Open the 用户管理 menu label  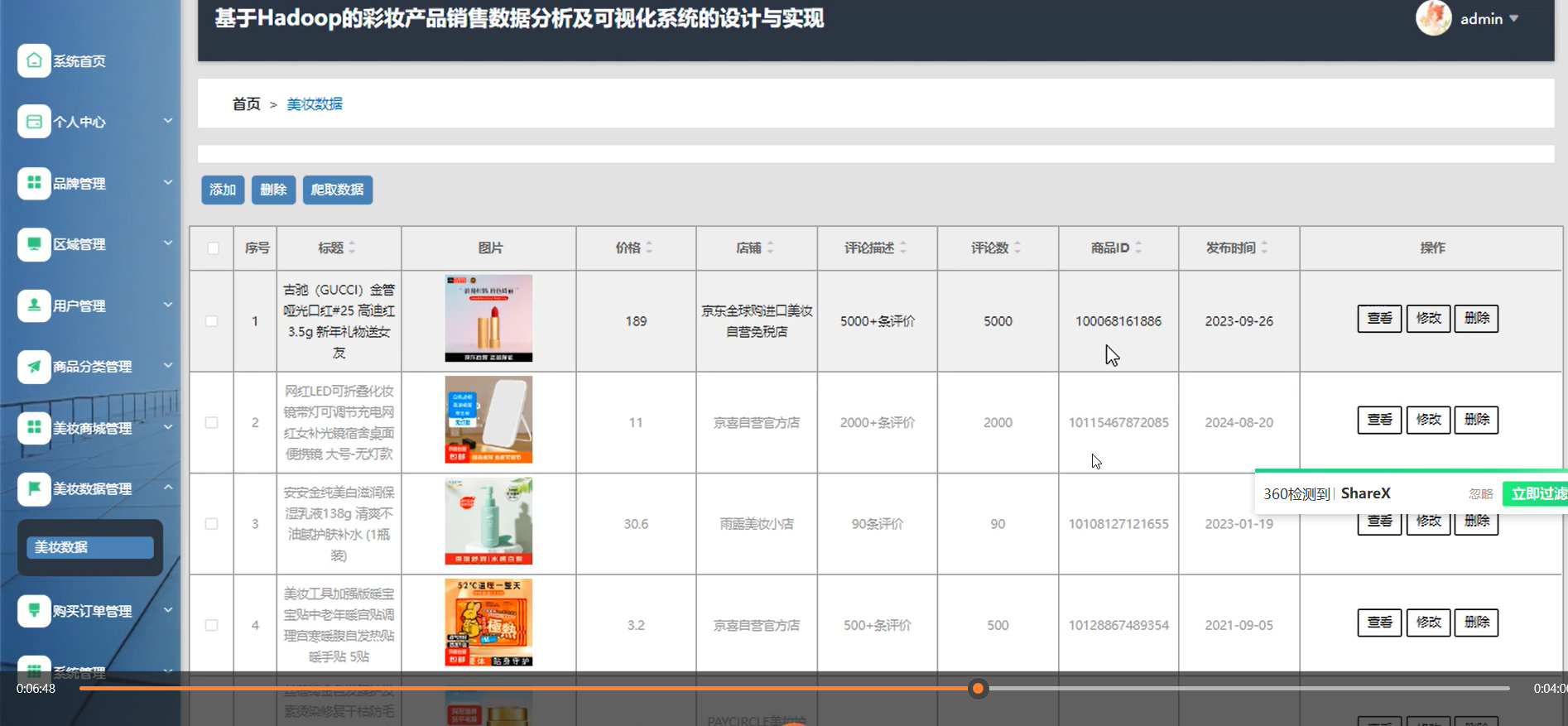point(79,306)
